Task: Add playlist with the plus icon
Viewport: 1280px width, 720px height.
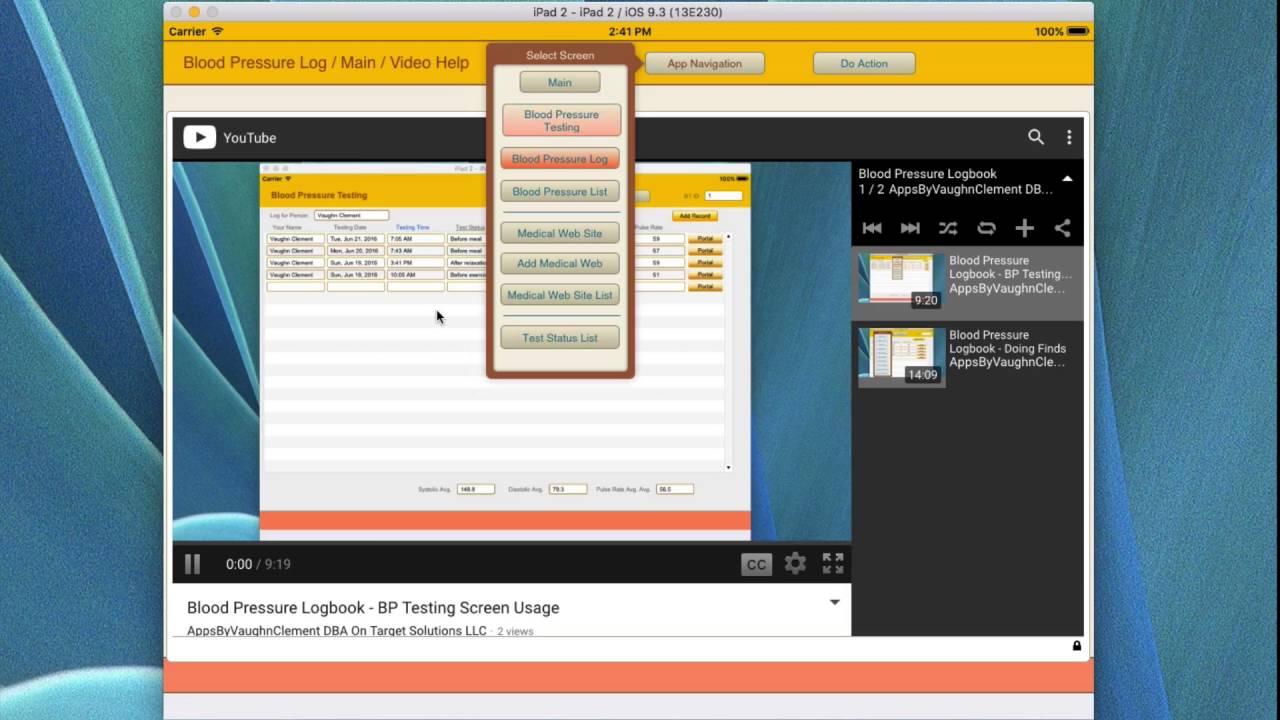Action: click(x=1024, y=228)
